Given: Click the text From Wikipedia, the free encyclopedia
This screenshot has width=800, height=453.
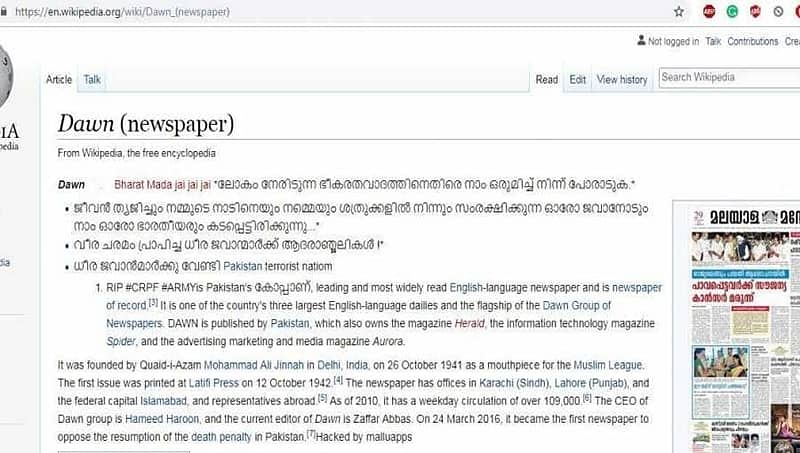Looking at the screenshot, I should pos(136,153).
